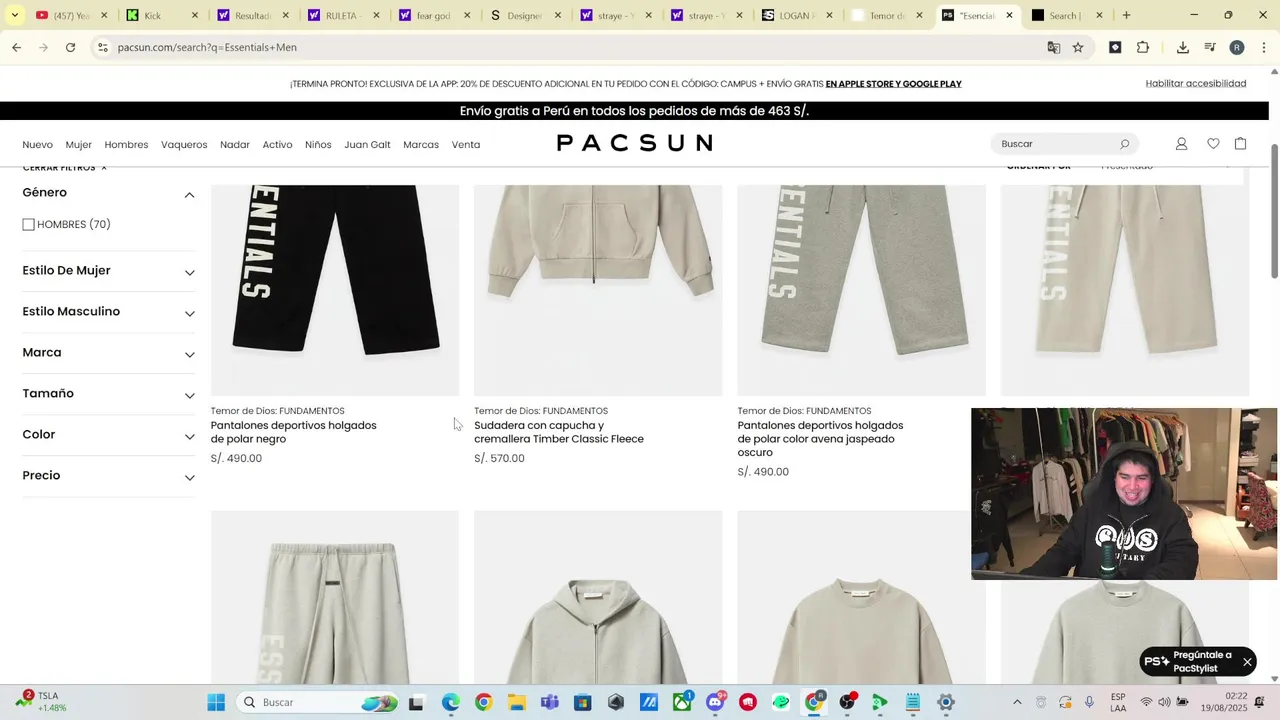The width and height of the screenshot is (1280, 720).
Task: Open the PacSun account profile icon
Action: pos(1181,144)
